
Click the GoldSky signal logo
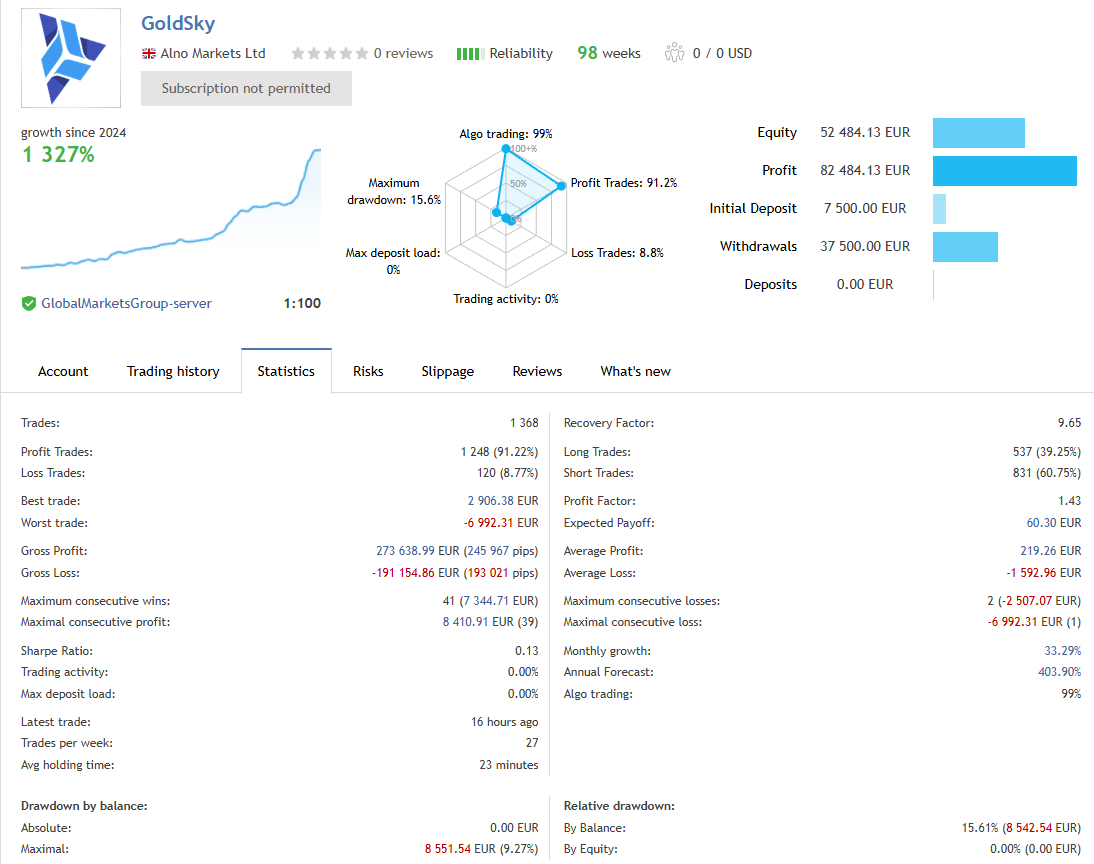coord(71,58)
